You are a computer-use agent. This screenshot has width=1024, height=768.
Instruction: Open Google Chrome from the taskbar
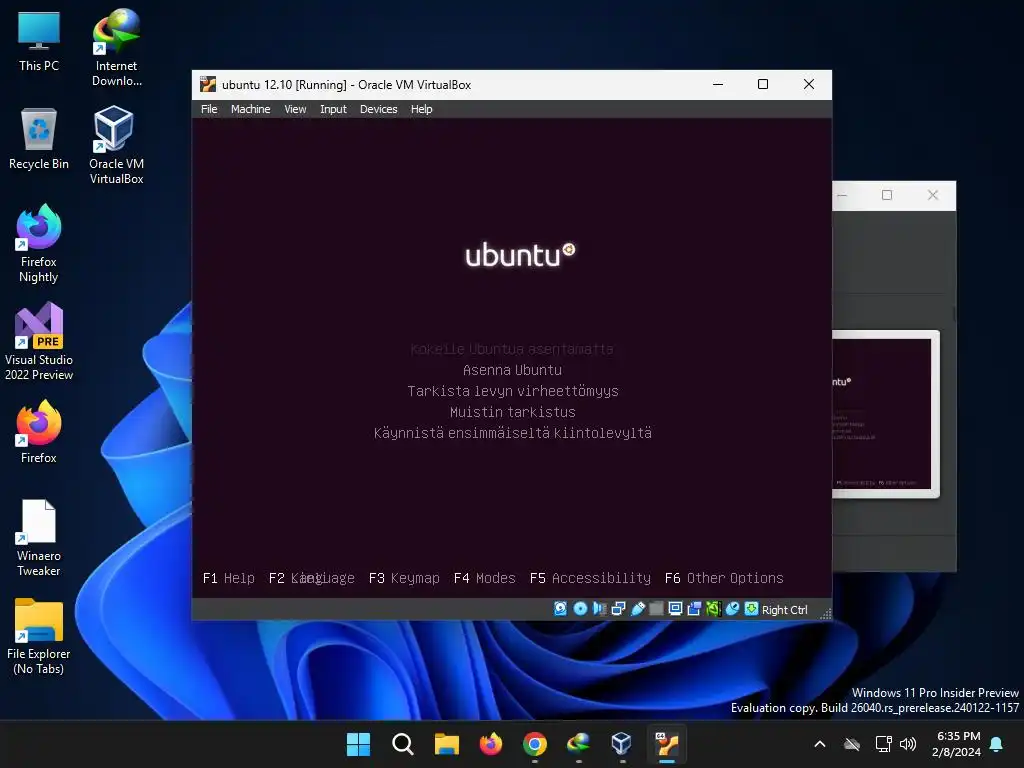click(534, 744)
